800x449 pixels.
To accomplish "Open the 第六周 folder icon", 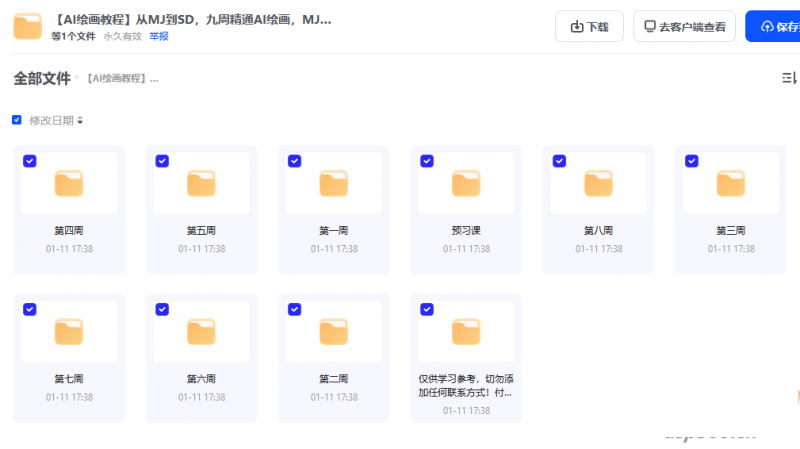I will tap(201, 331).
